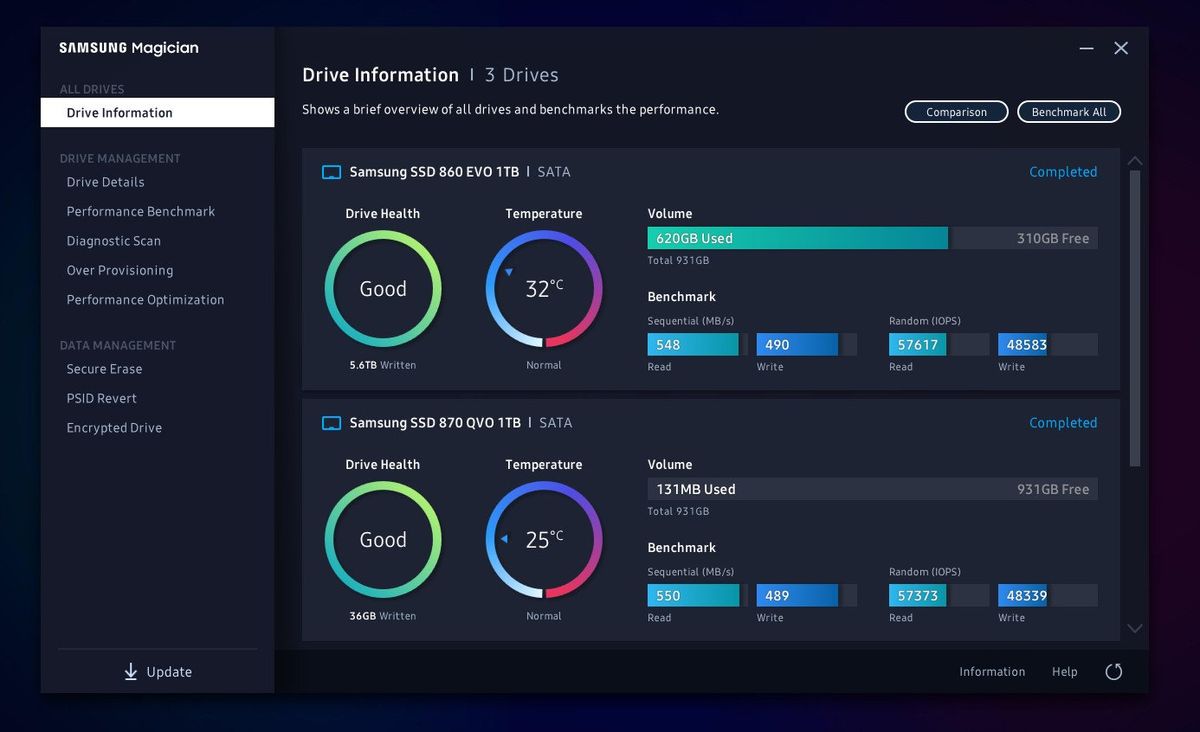
Task: Click the Benchmark All button
Action: (x=1069, y=112)
